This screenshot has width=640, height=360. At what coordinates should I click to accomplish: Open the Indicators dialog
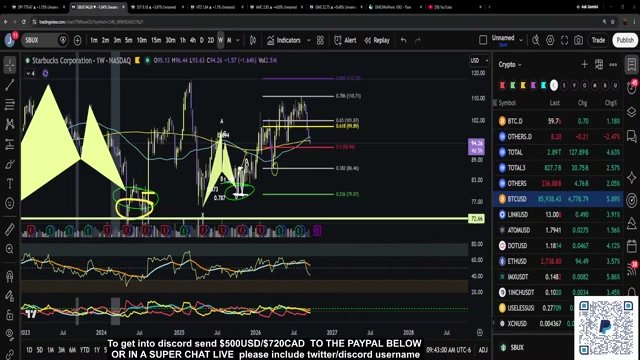pyautogui.click(x=284, y=40)
